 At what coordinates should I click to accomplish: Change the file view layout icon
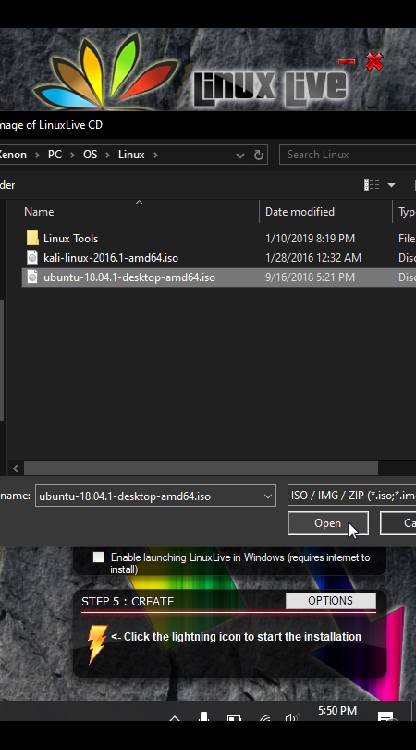pyautogui.click(x=372, y=185)
